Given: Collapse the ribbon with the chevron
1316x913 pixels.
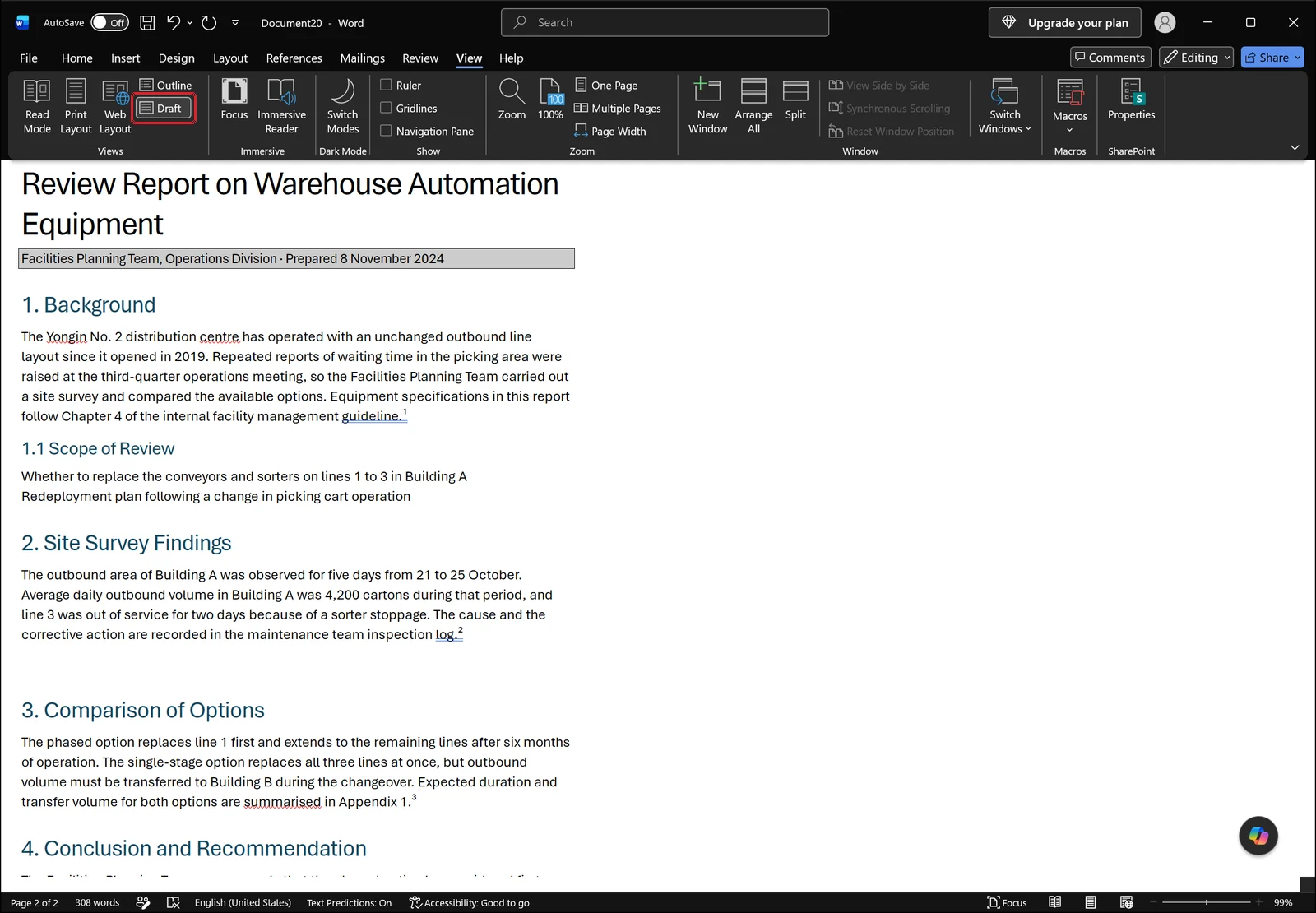Looking at the screenshot, I should point(1295,147).
